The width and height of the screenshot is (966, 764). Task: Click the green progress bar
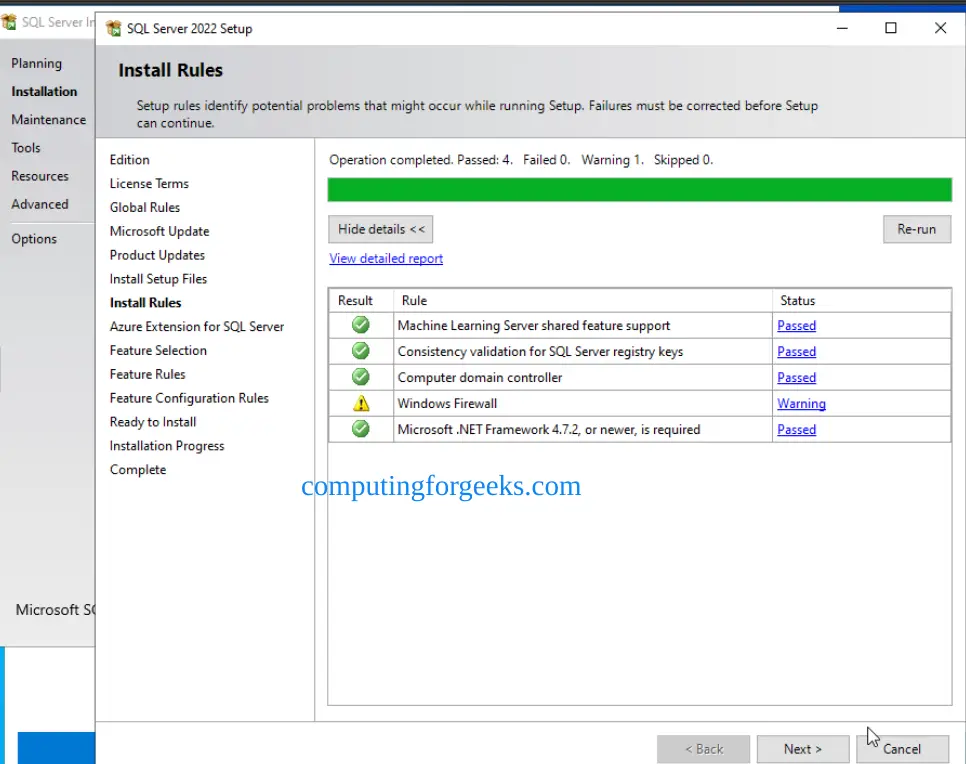pyautogui.click(x=639, y=190)
